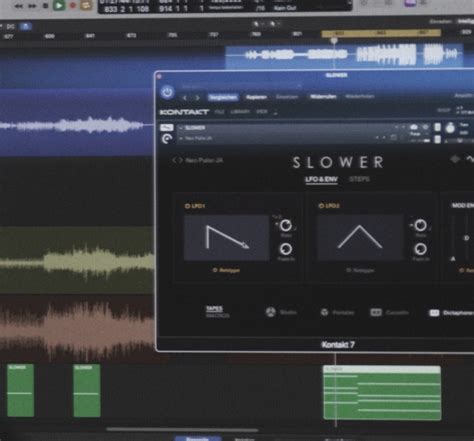Open Kontakt FILE menu

(219, 112)
